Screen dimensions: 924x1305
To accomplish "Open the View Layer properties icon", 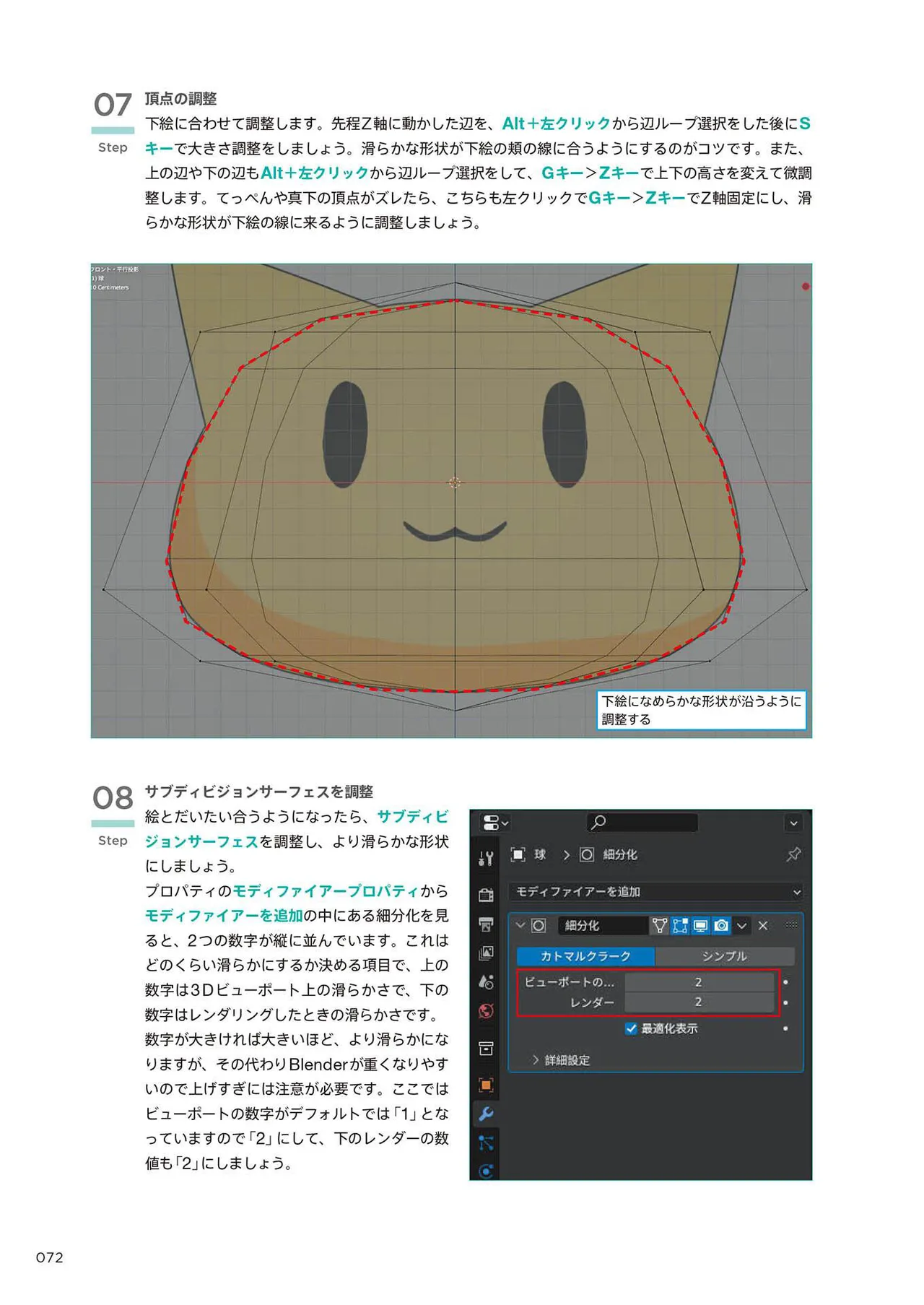I will coord(486,953).
